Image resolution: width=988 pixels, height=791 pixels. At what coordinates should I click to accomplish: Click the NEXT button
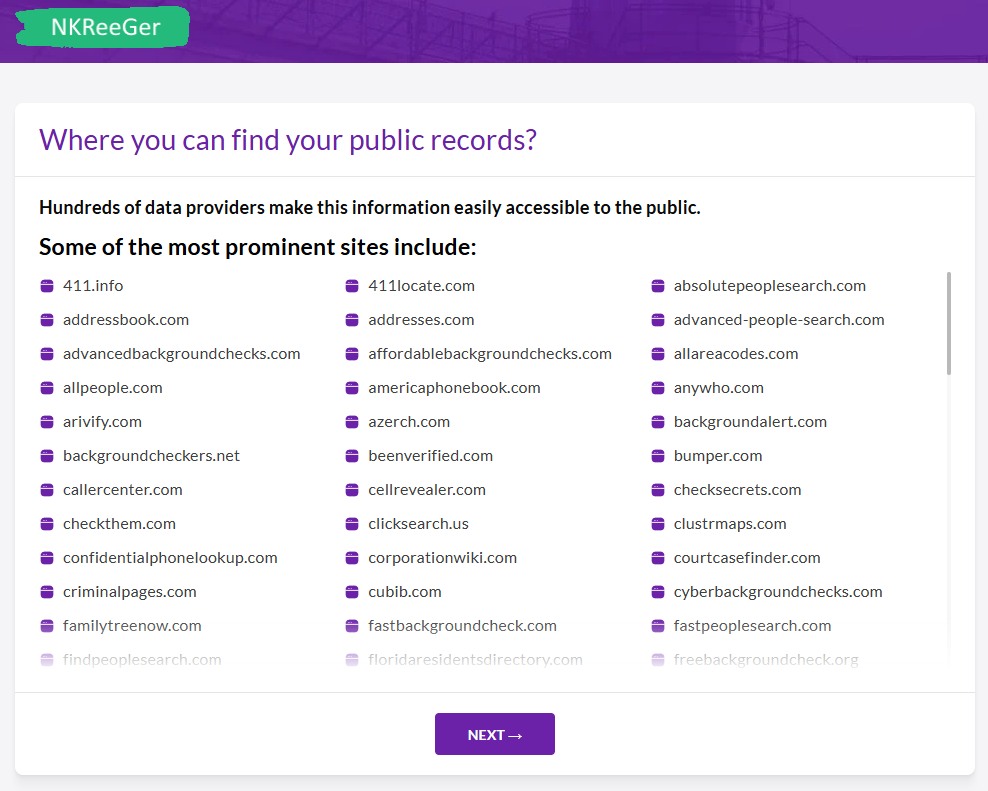[495, 734]
